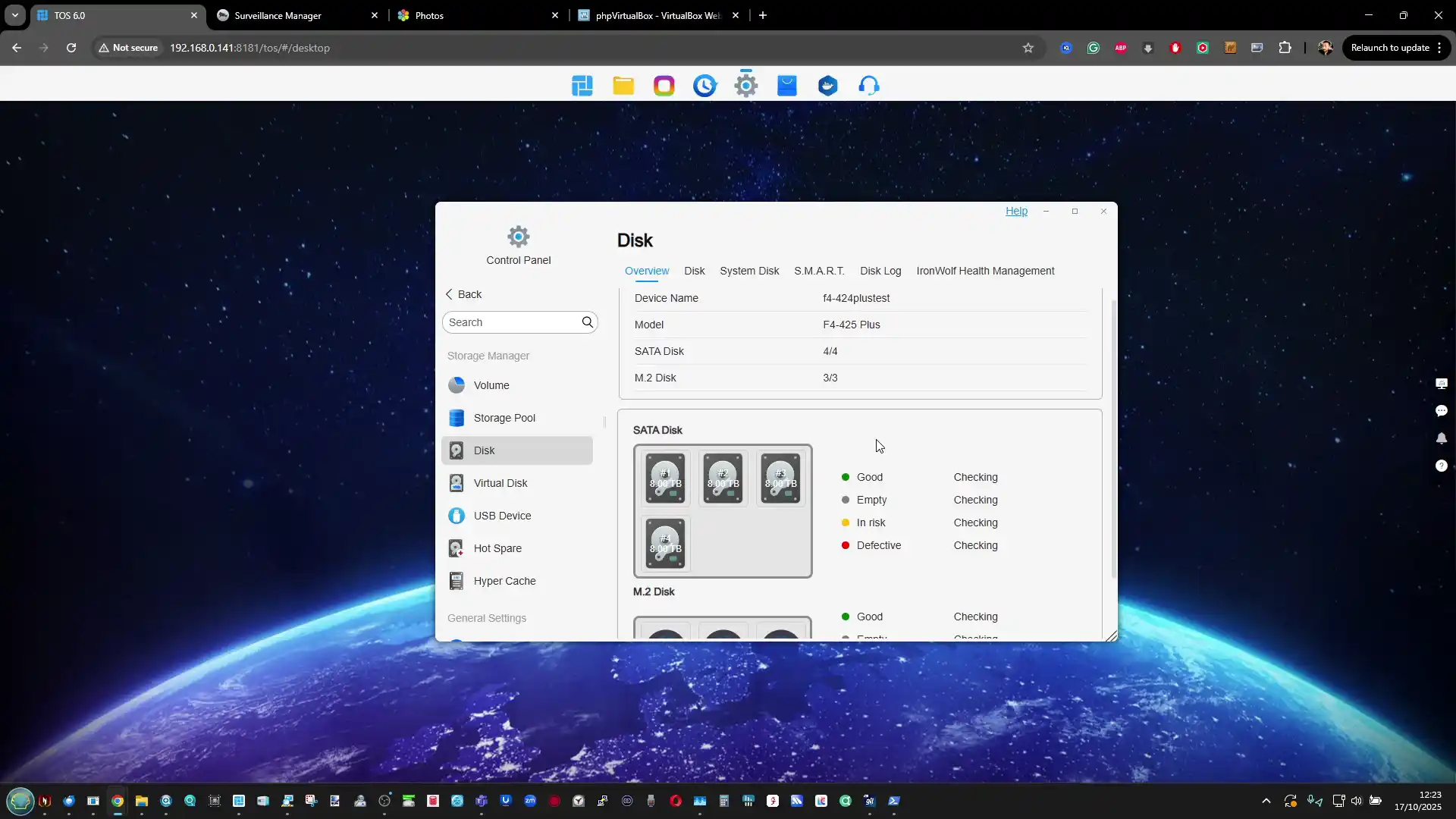Open notifications bell on right edge

pyautogui.click(x=1441, y=438)
